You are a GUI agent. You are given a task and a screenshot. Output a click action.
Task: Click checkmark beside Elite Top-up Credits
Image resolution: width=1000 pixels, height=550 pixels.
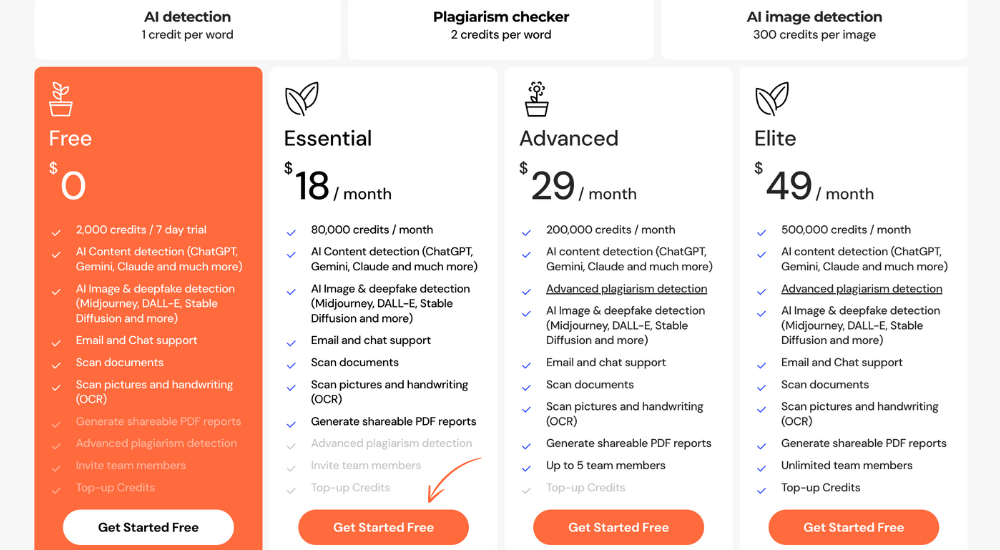click(761, 490)
